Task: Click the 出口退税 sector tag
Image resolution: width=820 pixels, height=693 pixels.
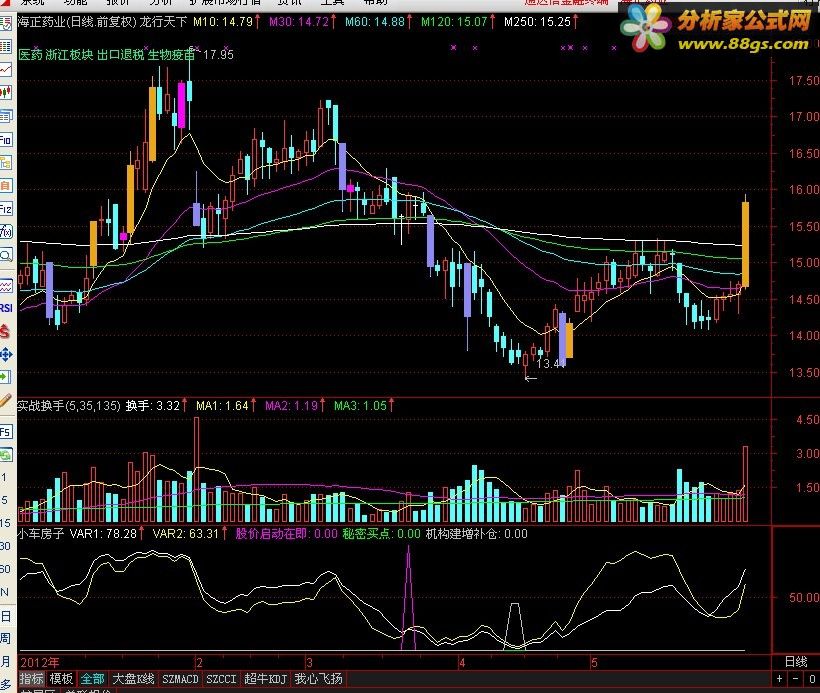Action: pos(120,54)
